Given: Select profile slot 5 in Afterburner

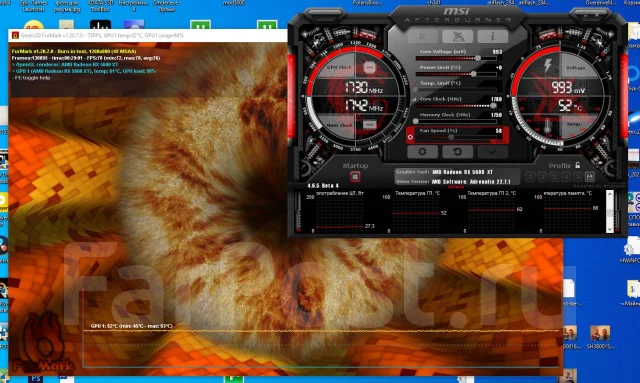Looking at the screenshot, I should click(x=577, y=177).
